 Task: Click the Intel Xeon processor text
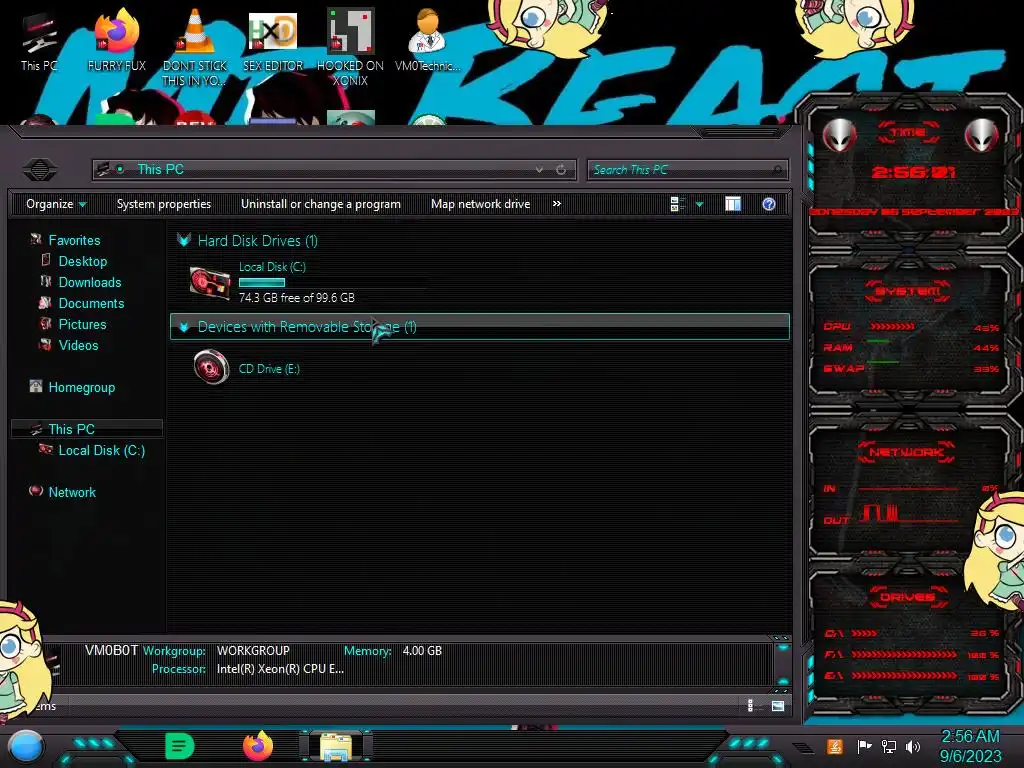point(280,669)
